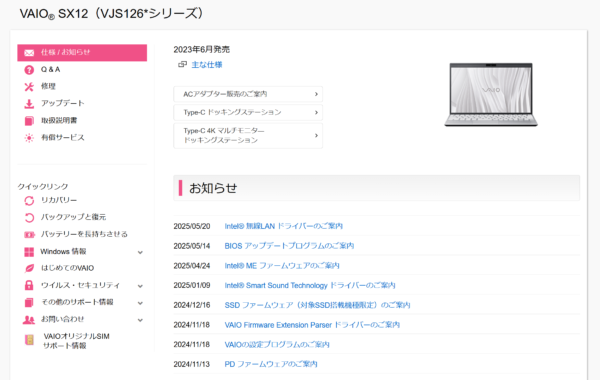The height and width of the screenshot is (380, 600).
Task: Open the 主な仕様 specifications link
Action: click(207, 65)
